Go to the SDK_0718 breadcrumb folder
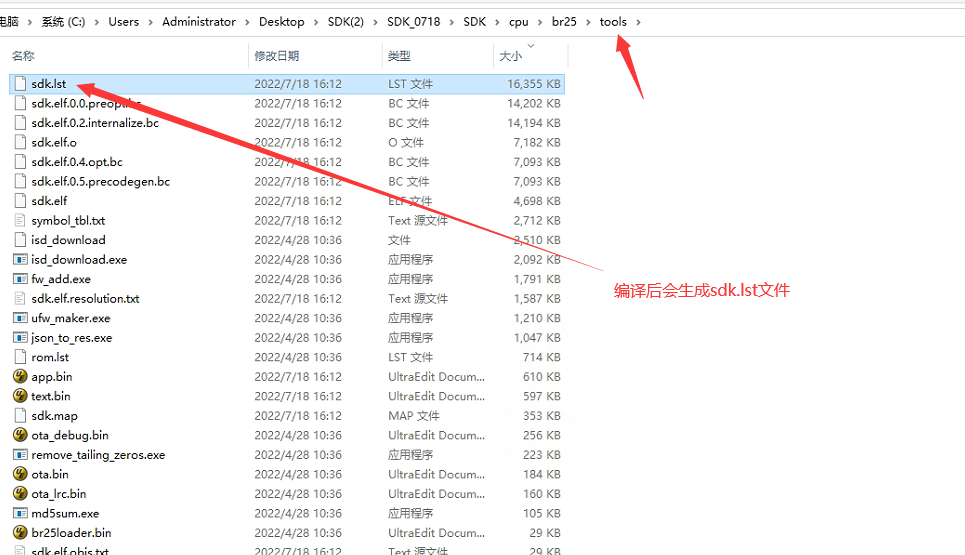 [x=414, y=22]
